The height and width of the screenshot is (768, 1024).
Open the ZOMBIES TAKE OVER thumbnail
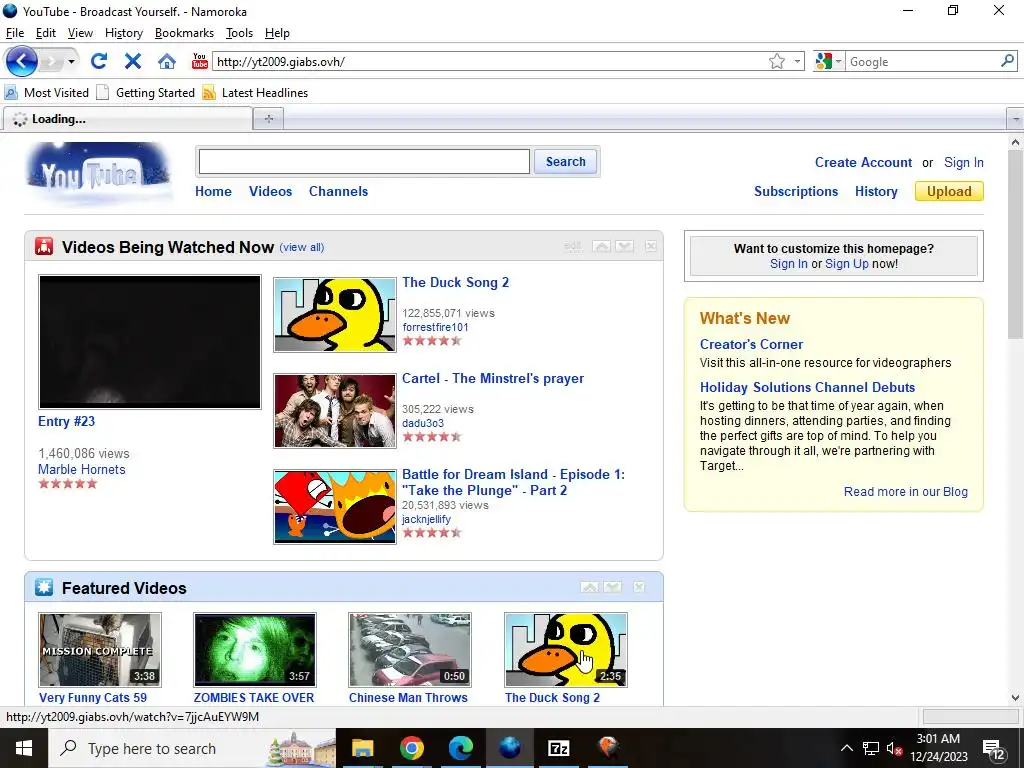[x=255, y=650]
